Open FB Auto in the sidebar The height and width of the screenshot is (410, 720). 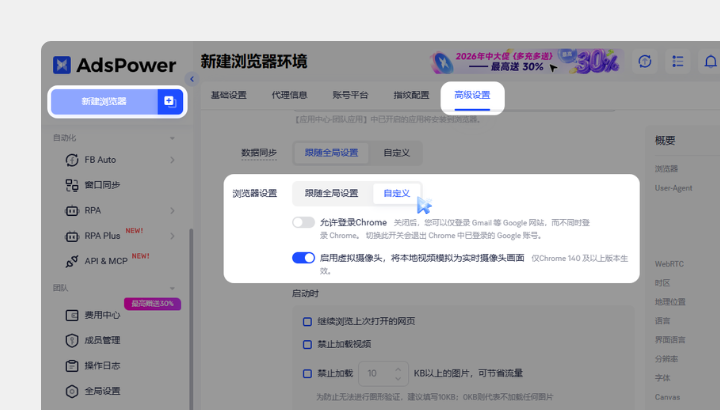(100, 160)
